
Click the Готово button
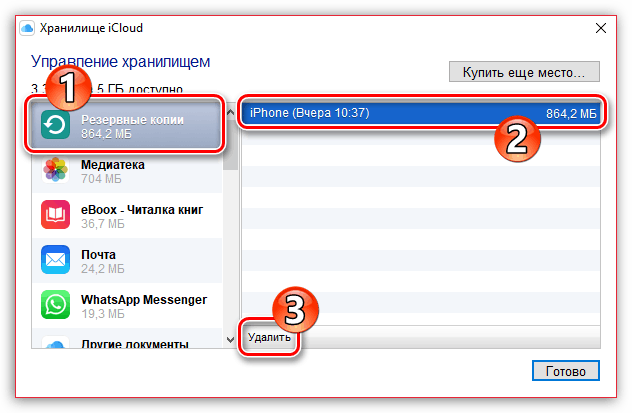565,371
